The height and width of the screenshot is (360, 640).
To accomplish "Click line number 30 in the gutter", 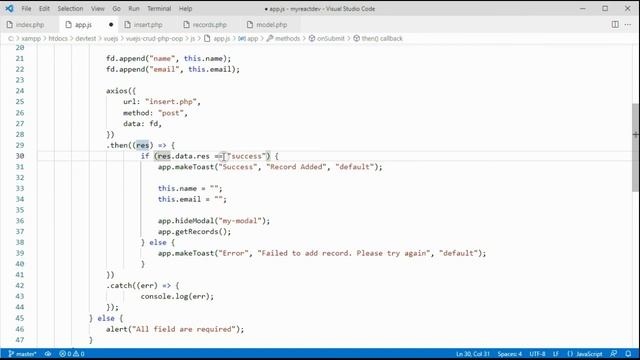I will 20,156.
